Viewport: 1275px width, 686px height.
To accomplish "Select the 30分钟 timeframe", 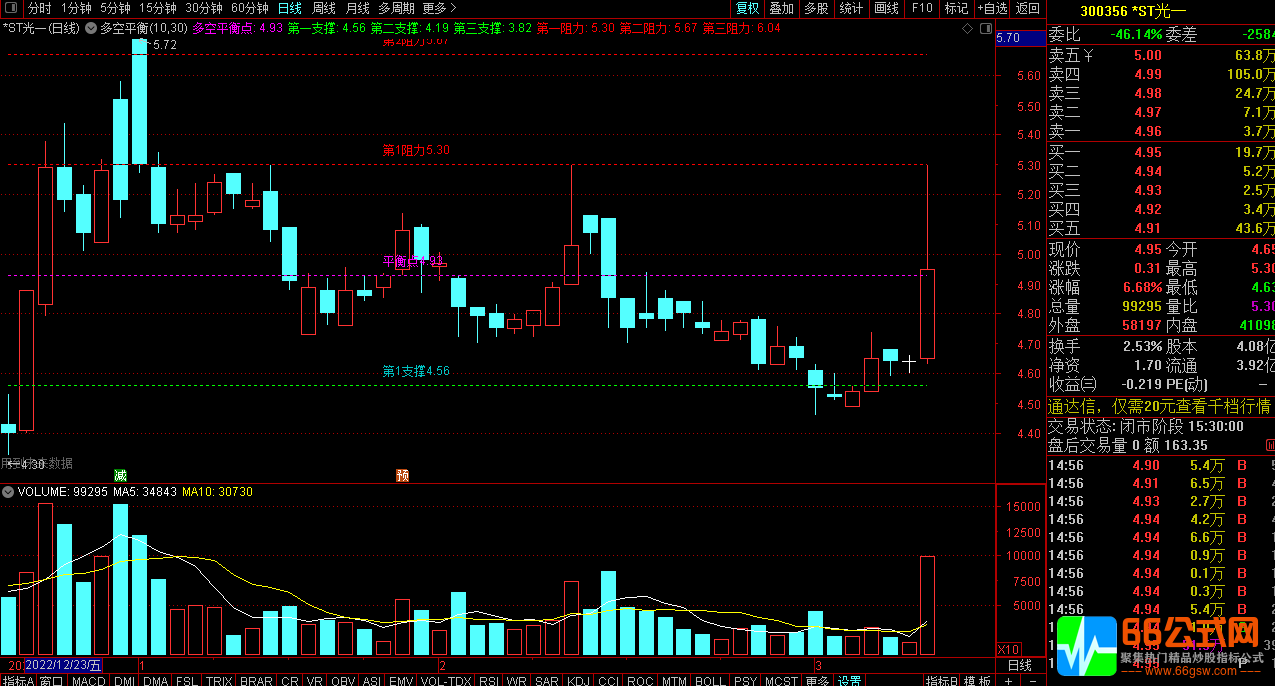I will pos(204,8).
